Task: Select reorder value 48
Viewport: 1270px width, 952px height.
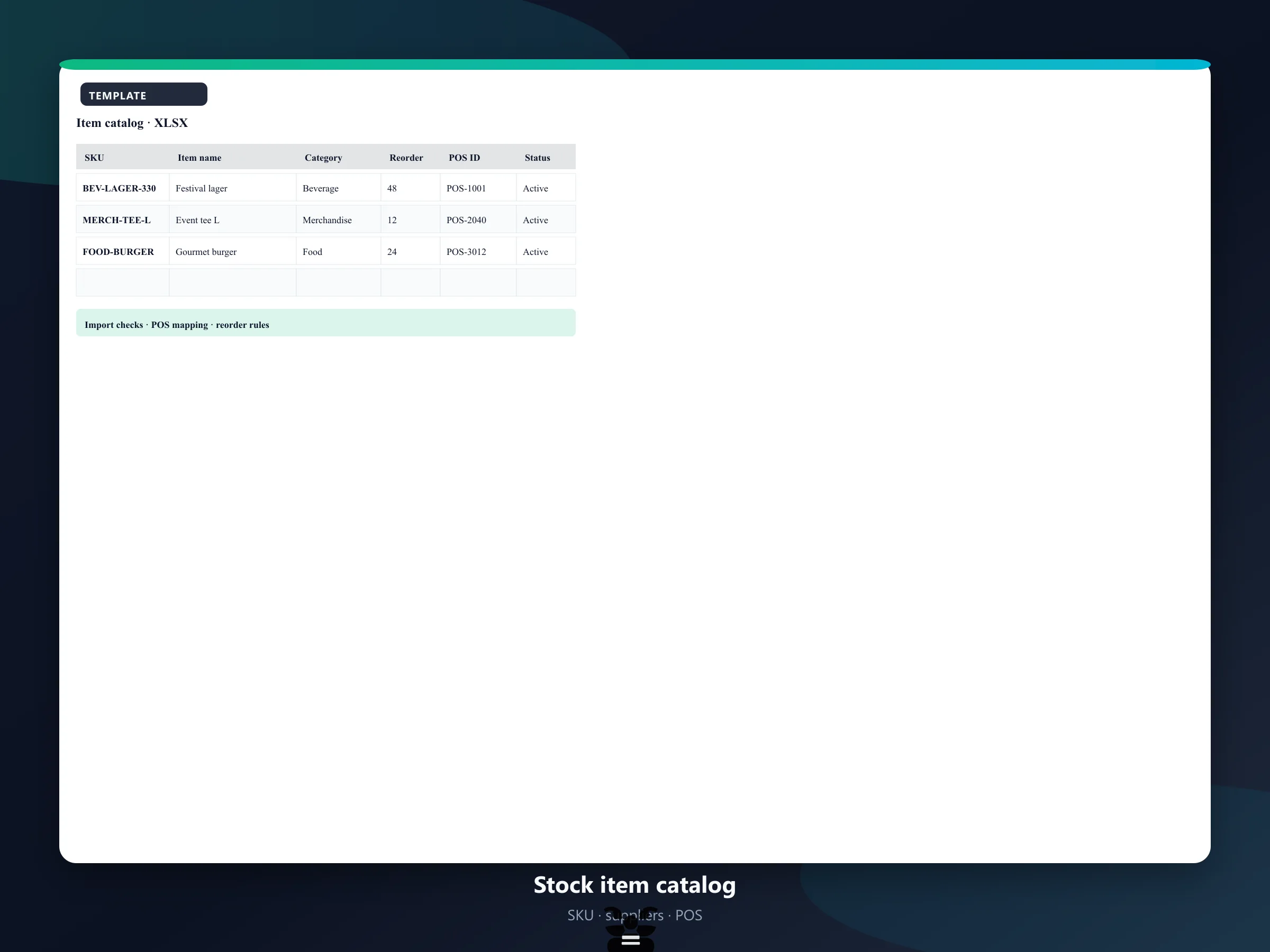Action: pyautogui.click(x=411, y=188)
